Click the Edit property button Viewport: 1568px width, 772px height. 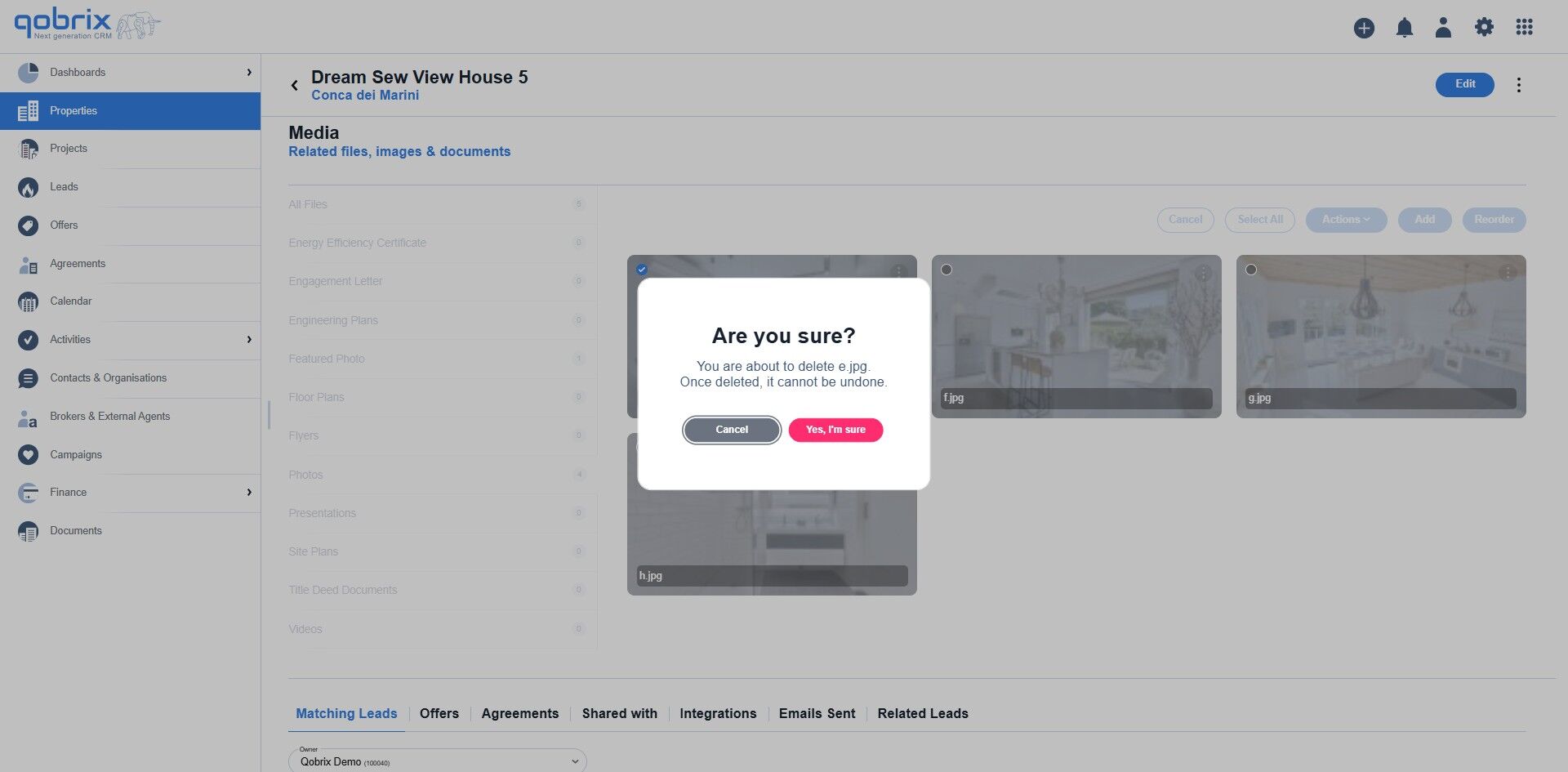1465,84
